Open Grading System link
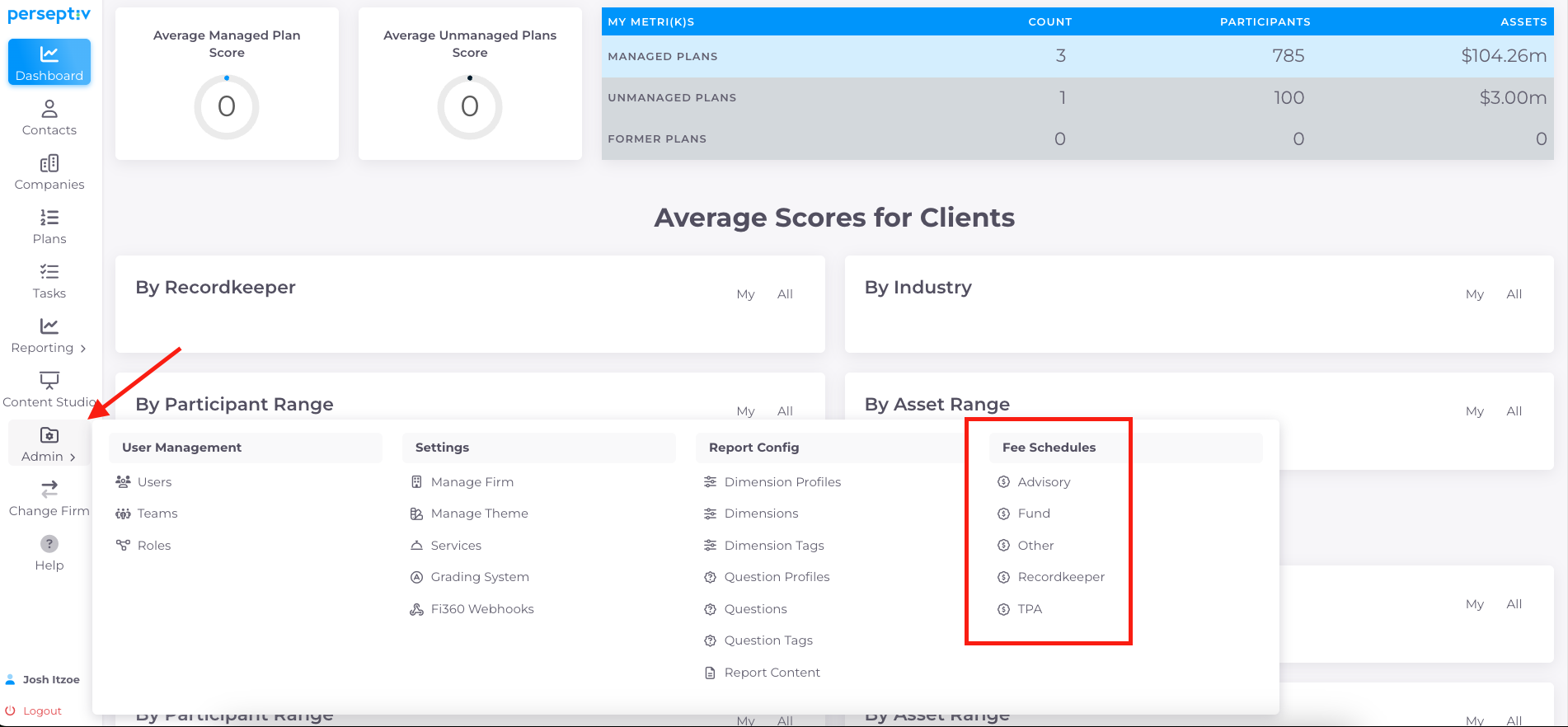This screenshot has width=1568, height=727. 480,577
